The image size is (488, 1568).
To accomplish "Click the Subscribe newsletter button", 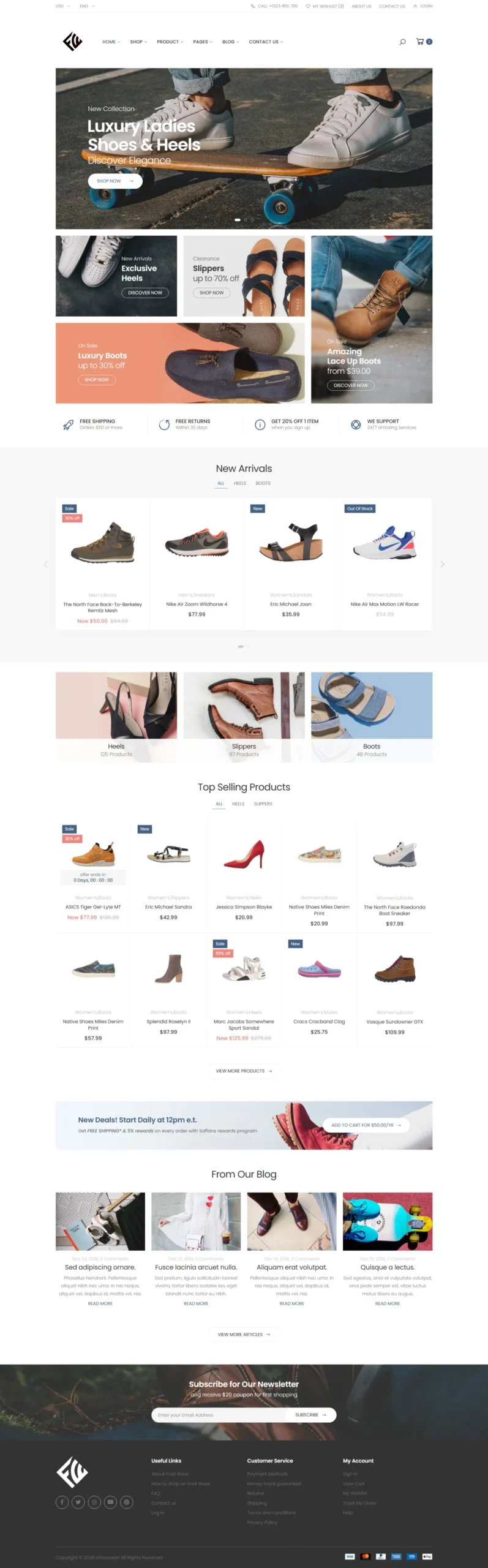I will point(311,1415).
